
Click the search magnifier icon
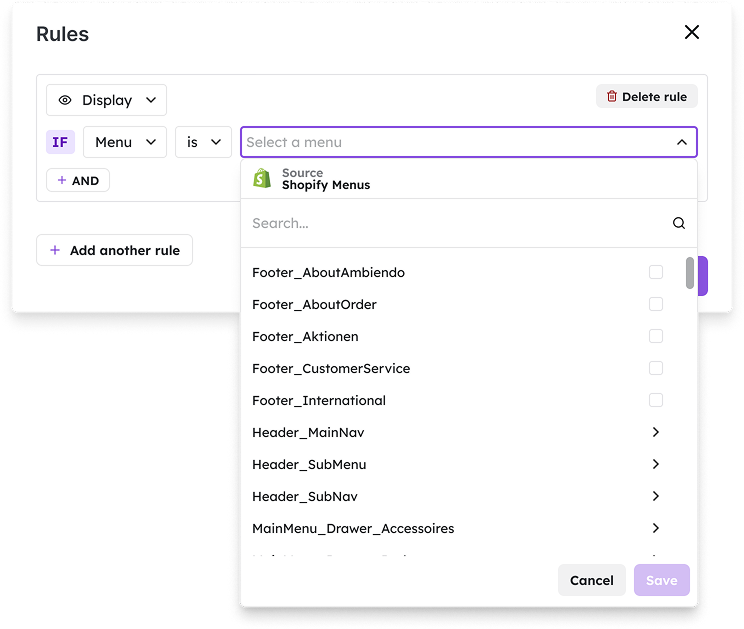(679, 223)
